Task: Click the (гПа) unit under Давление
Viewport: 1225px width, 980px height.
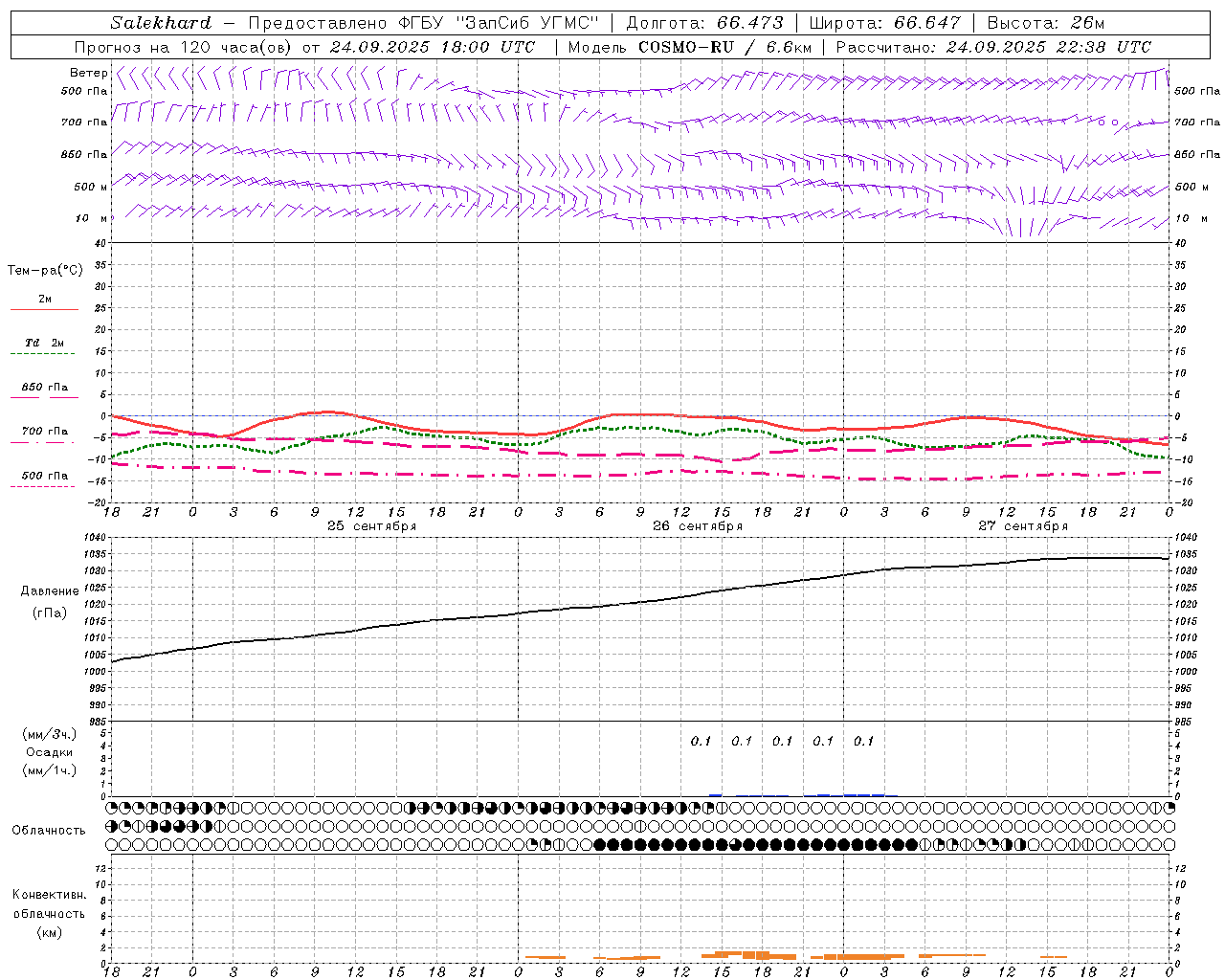Action: pyautogui.click(x=50, y=612)
